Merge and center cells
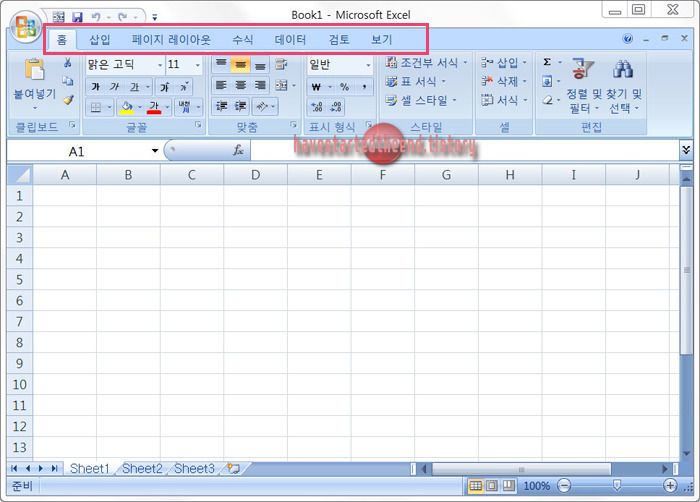 pos(281,85)
